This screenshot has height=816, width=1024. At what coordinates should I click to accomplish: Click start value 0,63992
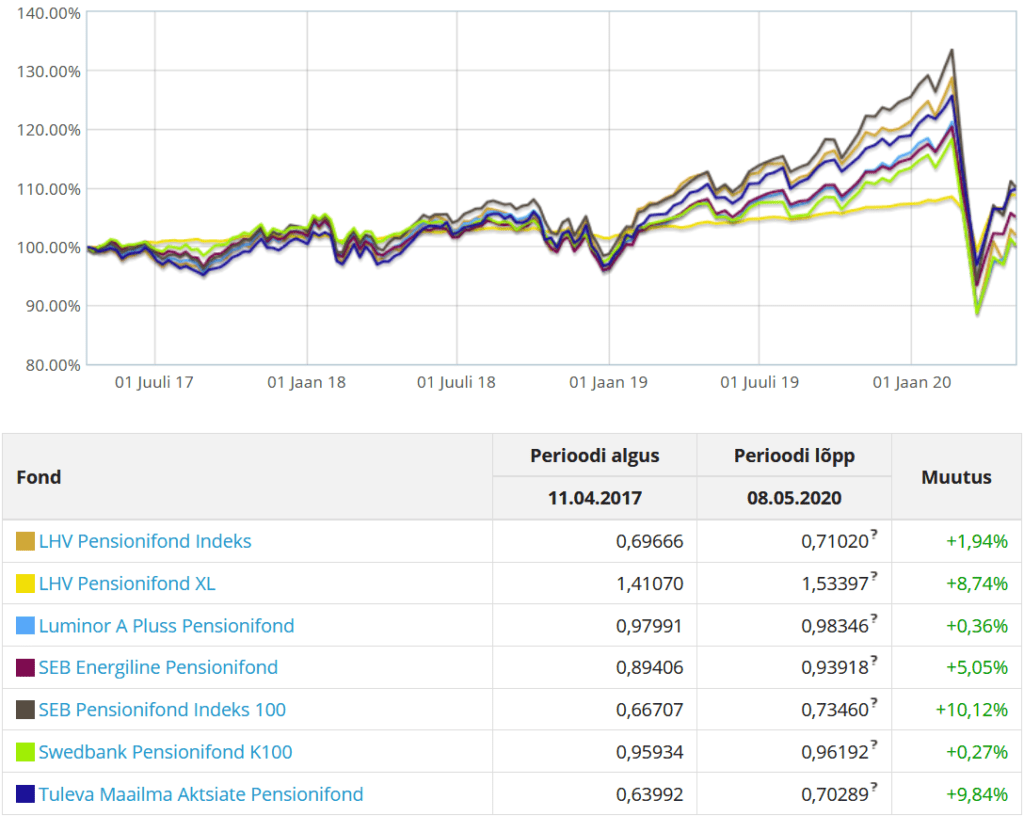point(649,794)
